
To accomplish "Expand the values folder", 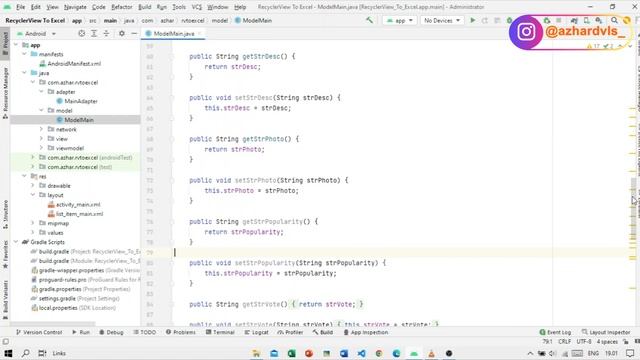I will 33,233.
